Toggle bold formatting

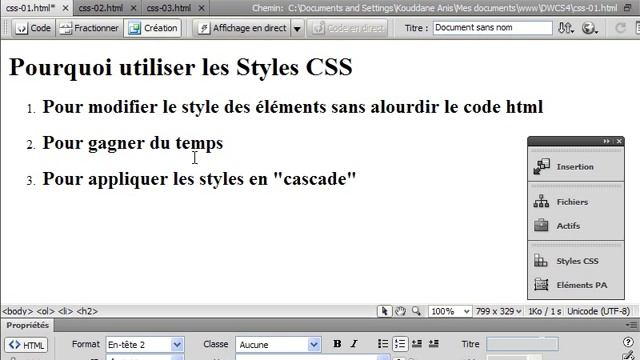337,344
